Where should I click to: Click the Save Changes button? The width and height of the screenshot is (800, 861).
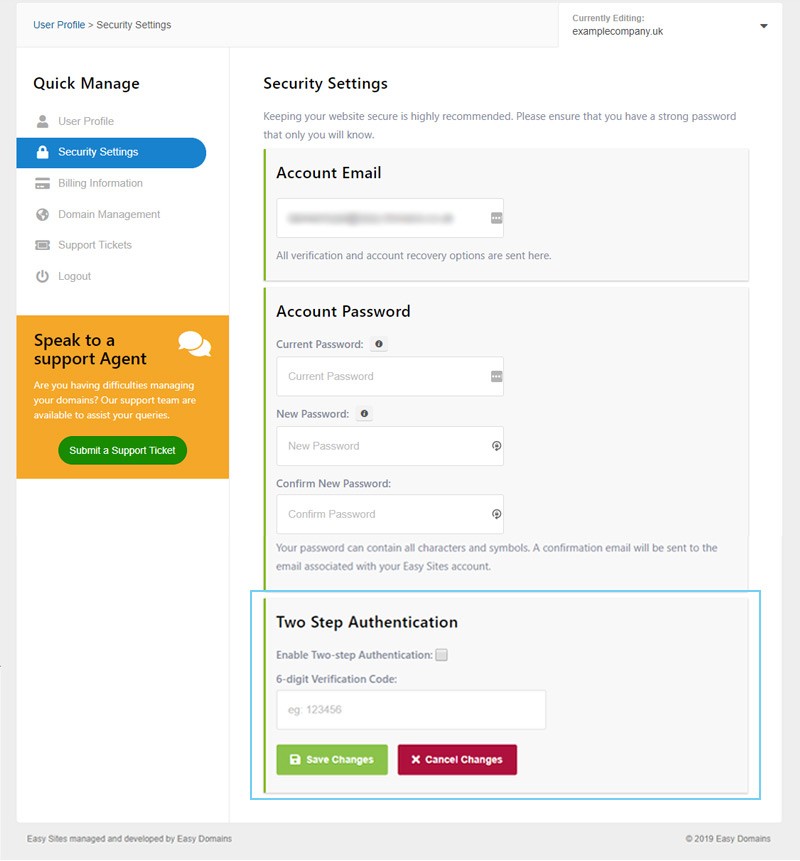(x=332, y=759)
